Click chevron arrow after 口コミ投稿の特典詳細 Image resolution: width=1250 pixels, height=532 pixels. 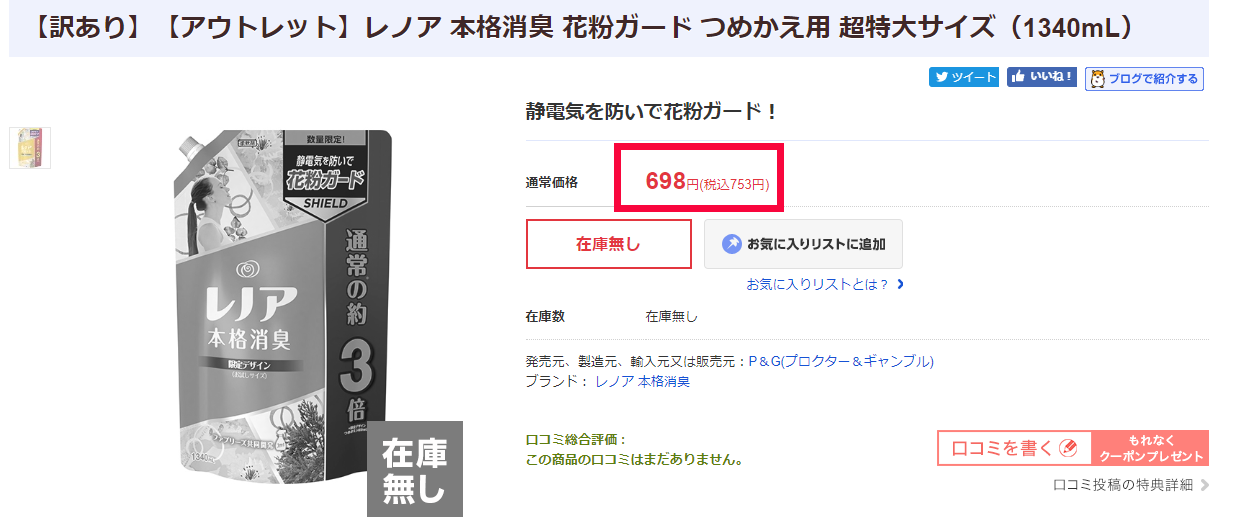pos(1204,485)
